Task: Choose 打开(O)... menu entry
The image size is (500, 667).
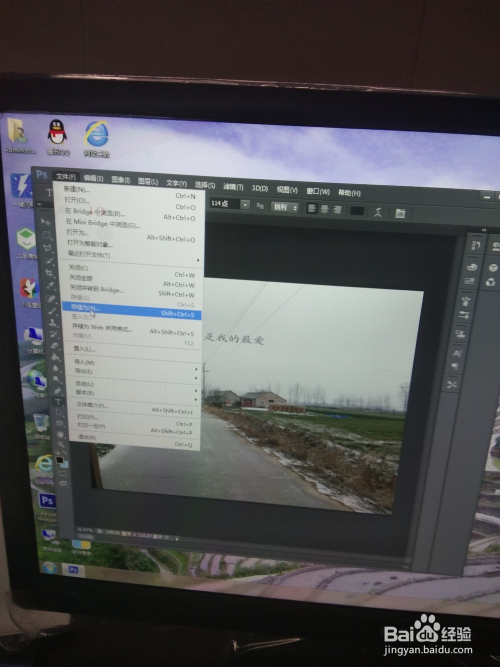Action: 130,203
